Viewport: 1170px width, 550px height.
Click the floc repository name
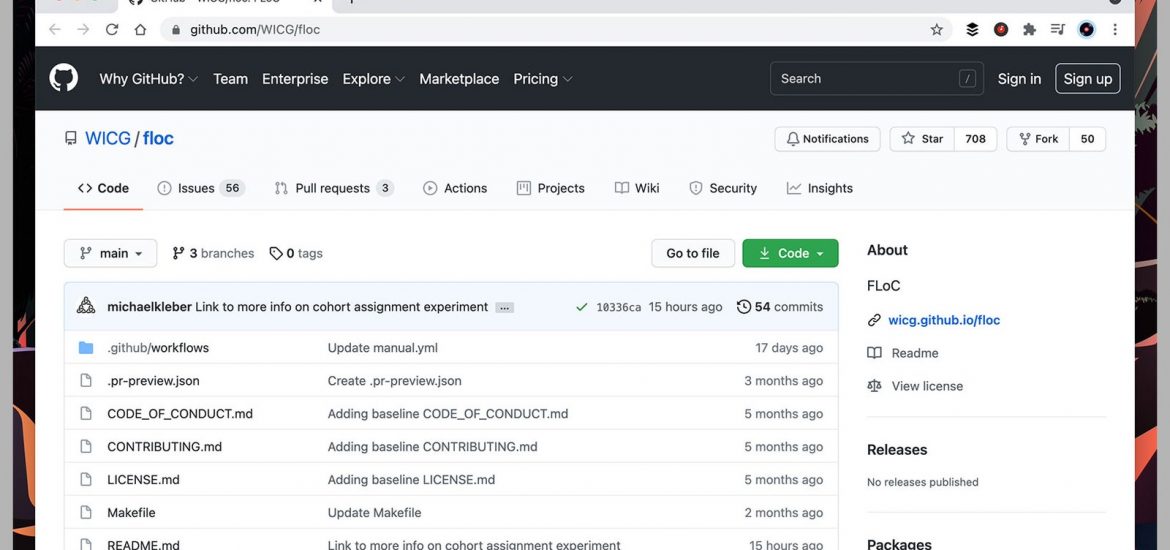coord(158,138)
